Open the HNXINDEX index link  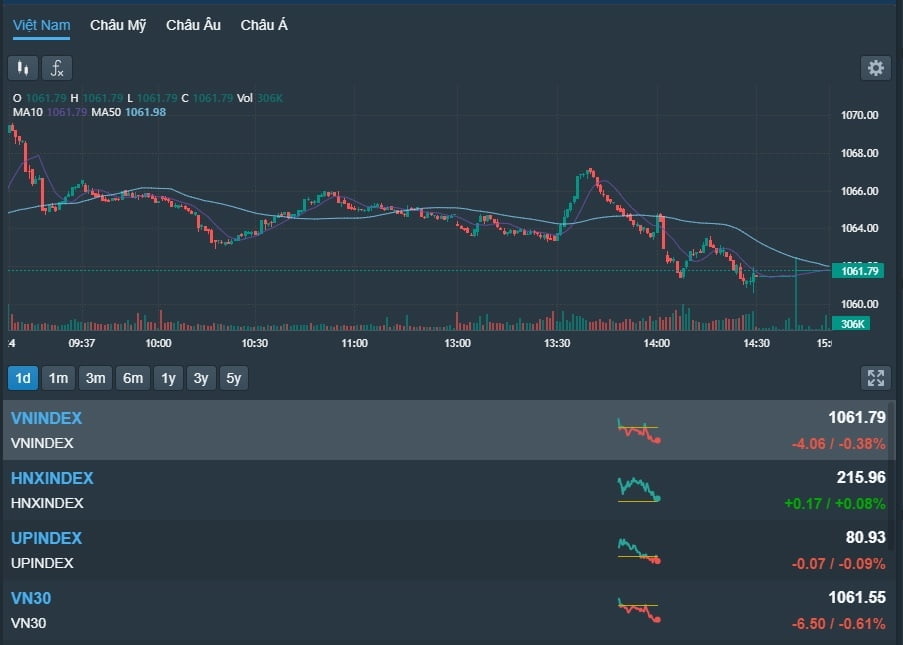click(x=52, y=478)
